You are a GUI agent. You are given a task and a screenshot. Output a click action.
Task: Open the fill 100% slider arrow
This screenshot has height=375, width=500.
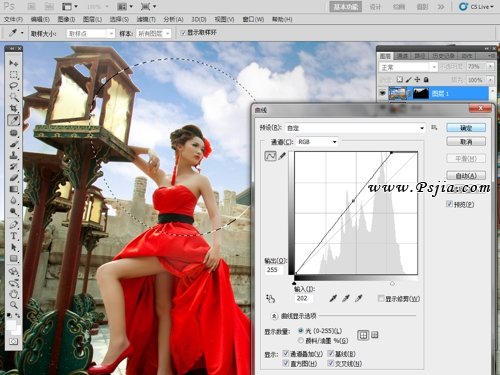490,80
